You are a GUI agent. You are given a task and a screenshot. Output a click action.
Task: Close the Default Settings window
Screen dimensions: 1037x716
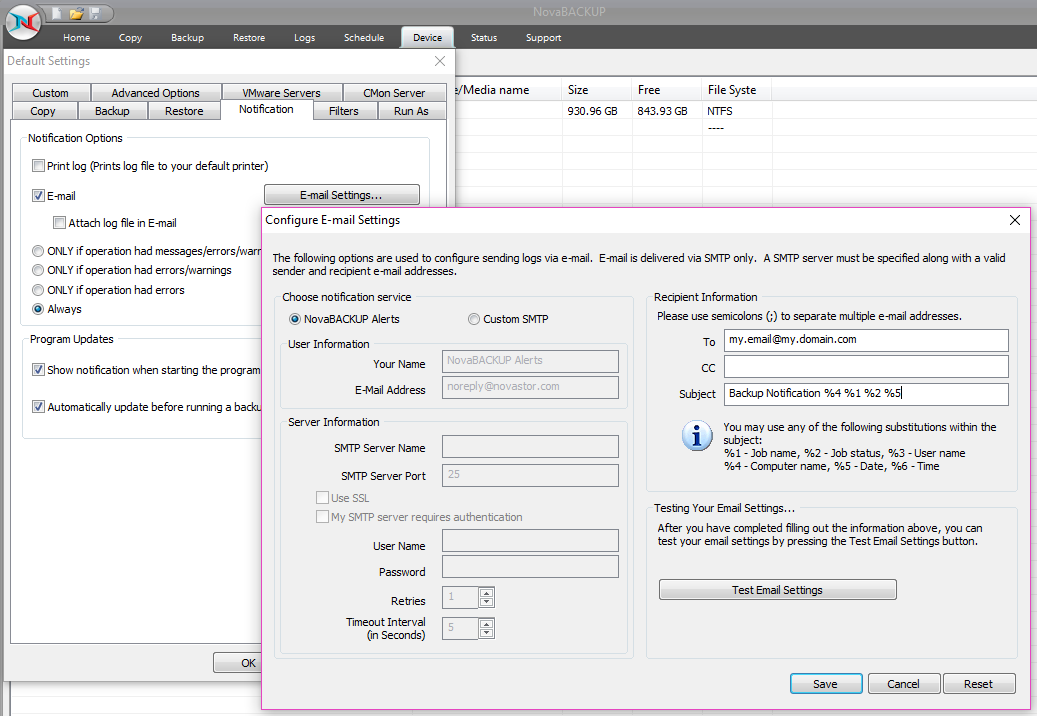point(440,61)
